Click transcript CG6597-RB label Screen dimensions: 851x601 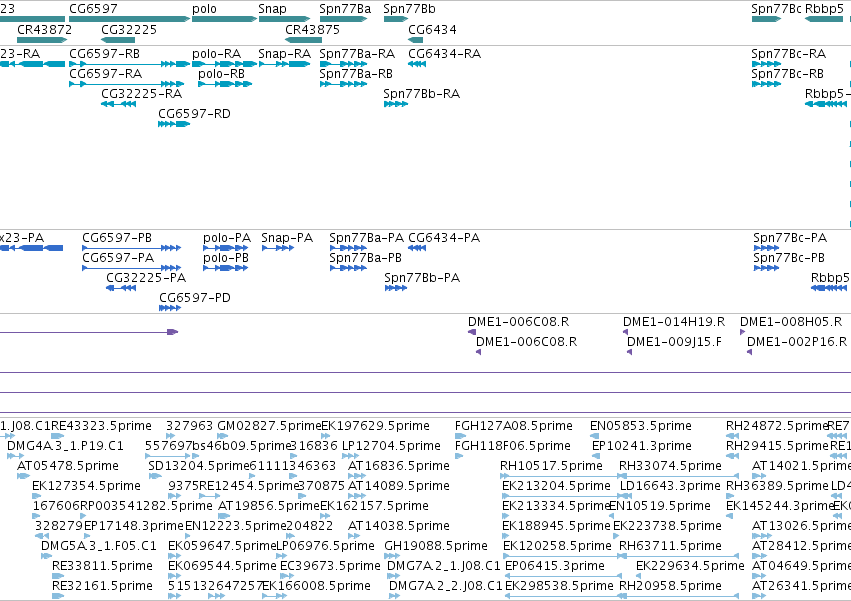105,54
